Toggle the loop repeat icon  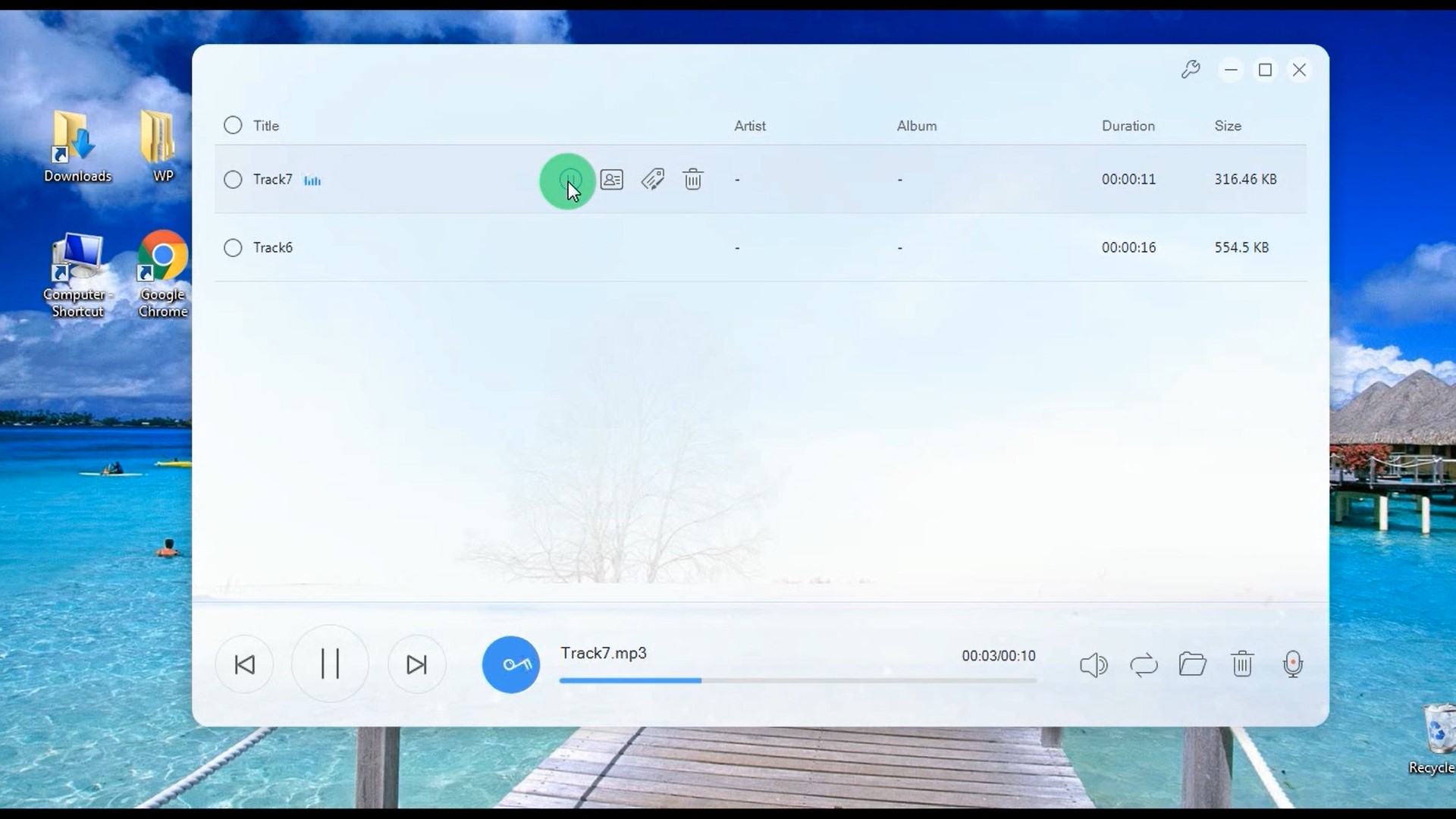coord(1144,665)
